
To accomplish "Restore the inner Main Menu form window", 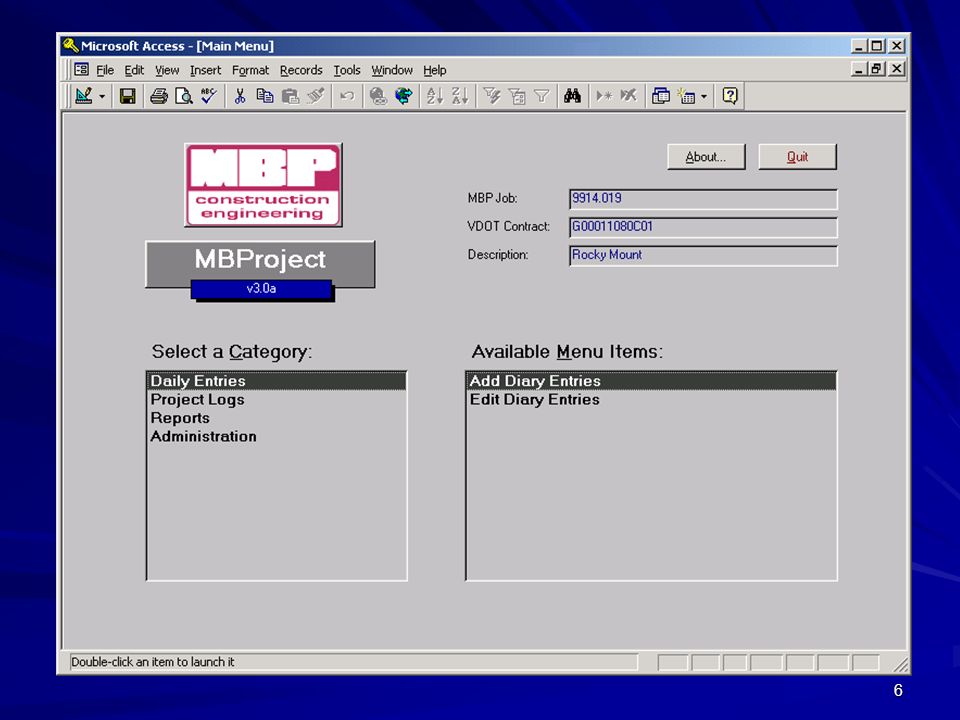I will point(877,69).
